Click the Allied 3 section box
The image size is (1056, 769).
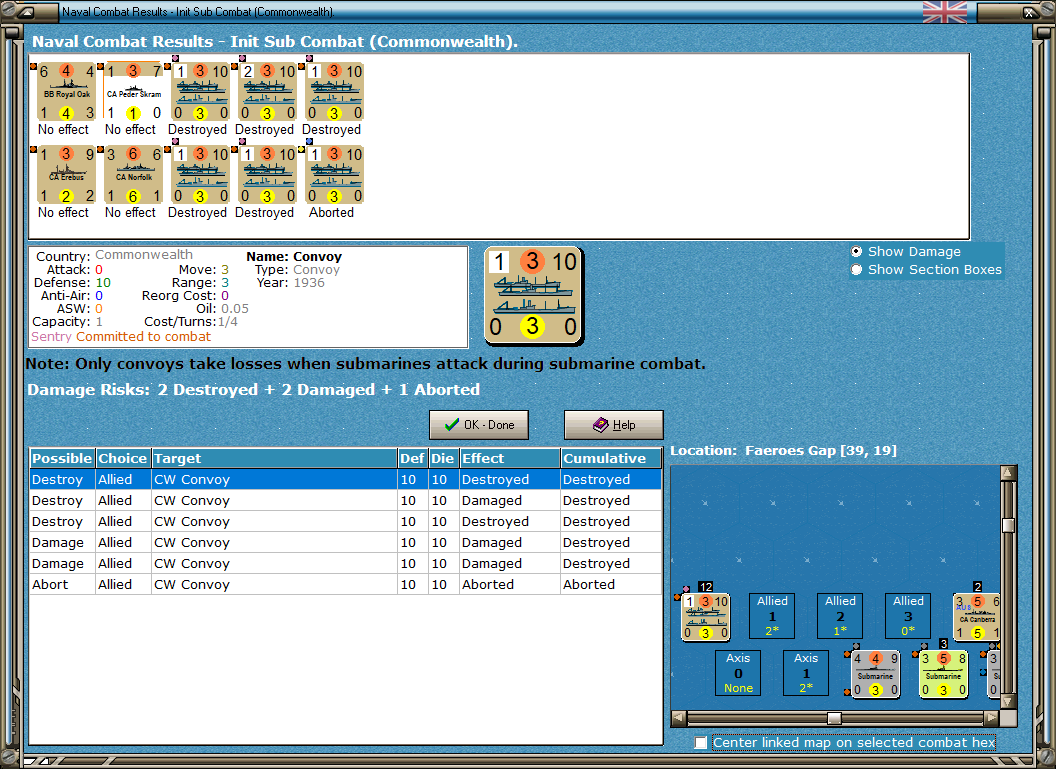(x=908, y=616)
